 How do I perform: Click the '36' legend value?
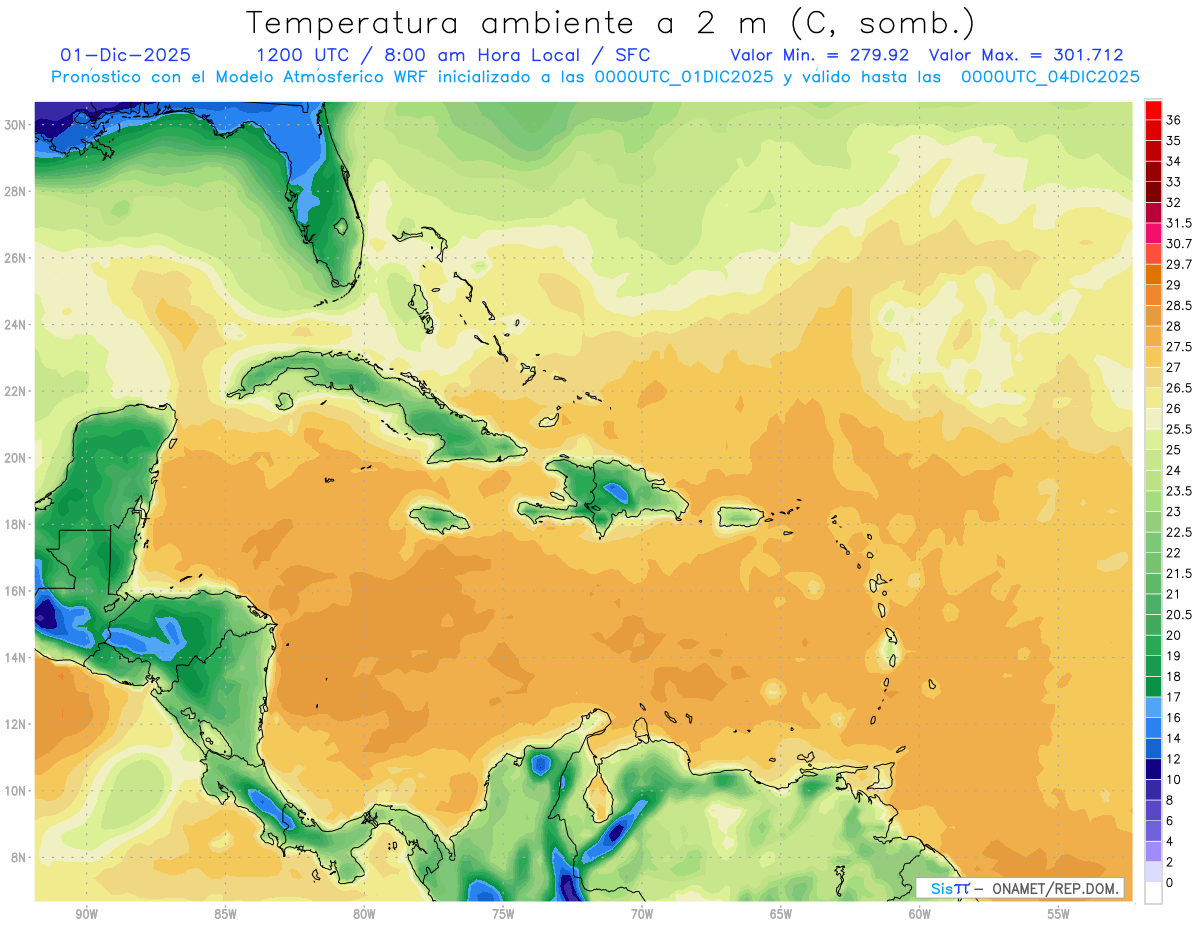[x=1174, y=120]
